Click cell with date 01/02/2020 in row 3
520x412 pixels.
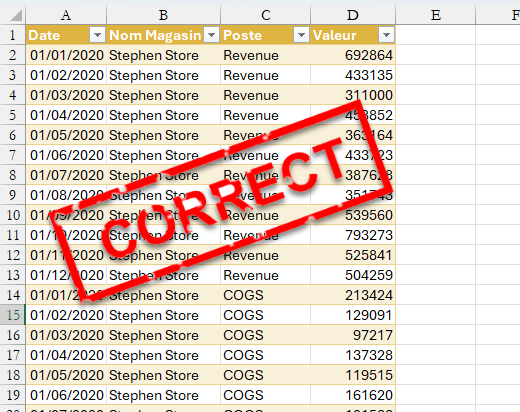click(66, 75)
